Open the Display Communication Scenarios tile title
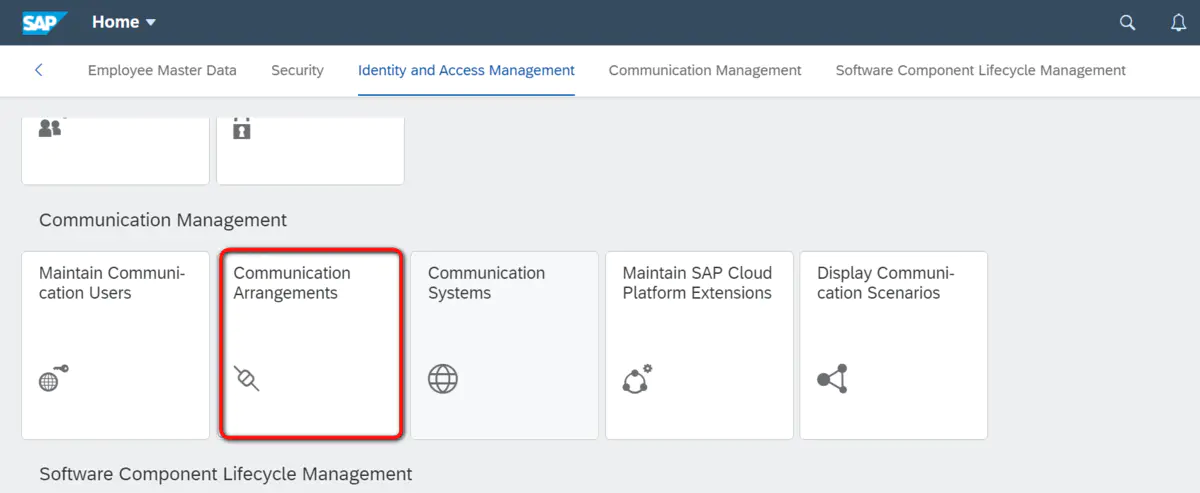This screenshot has width=1200, height=493. 885,283
